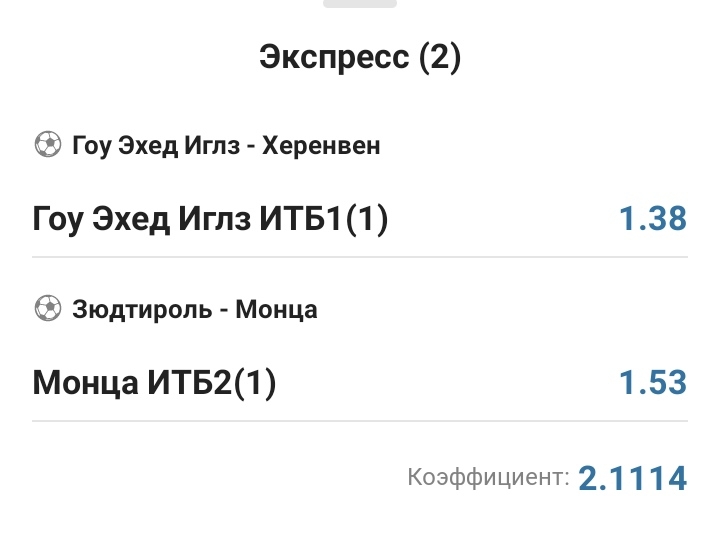Open the Зюдтироль team name
The height and width of the screenshot is (544, 720).
pyautogui.click(x=142, y=309)
